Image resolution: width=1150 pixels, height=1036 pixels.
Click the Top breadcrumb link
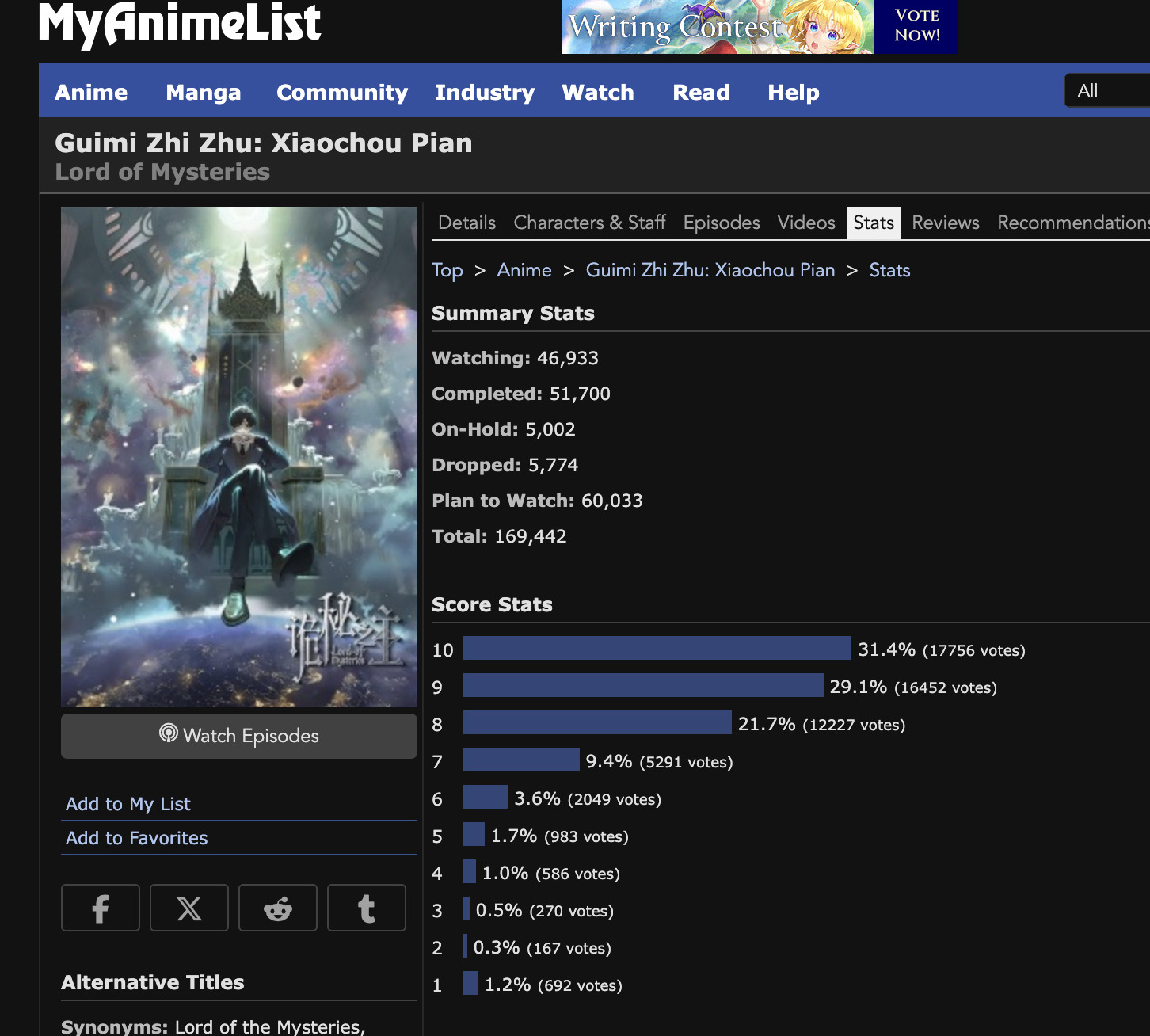pyautogui.click(x=447, y=270)
